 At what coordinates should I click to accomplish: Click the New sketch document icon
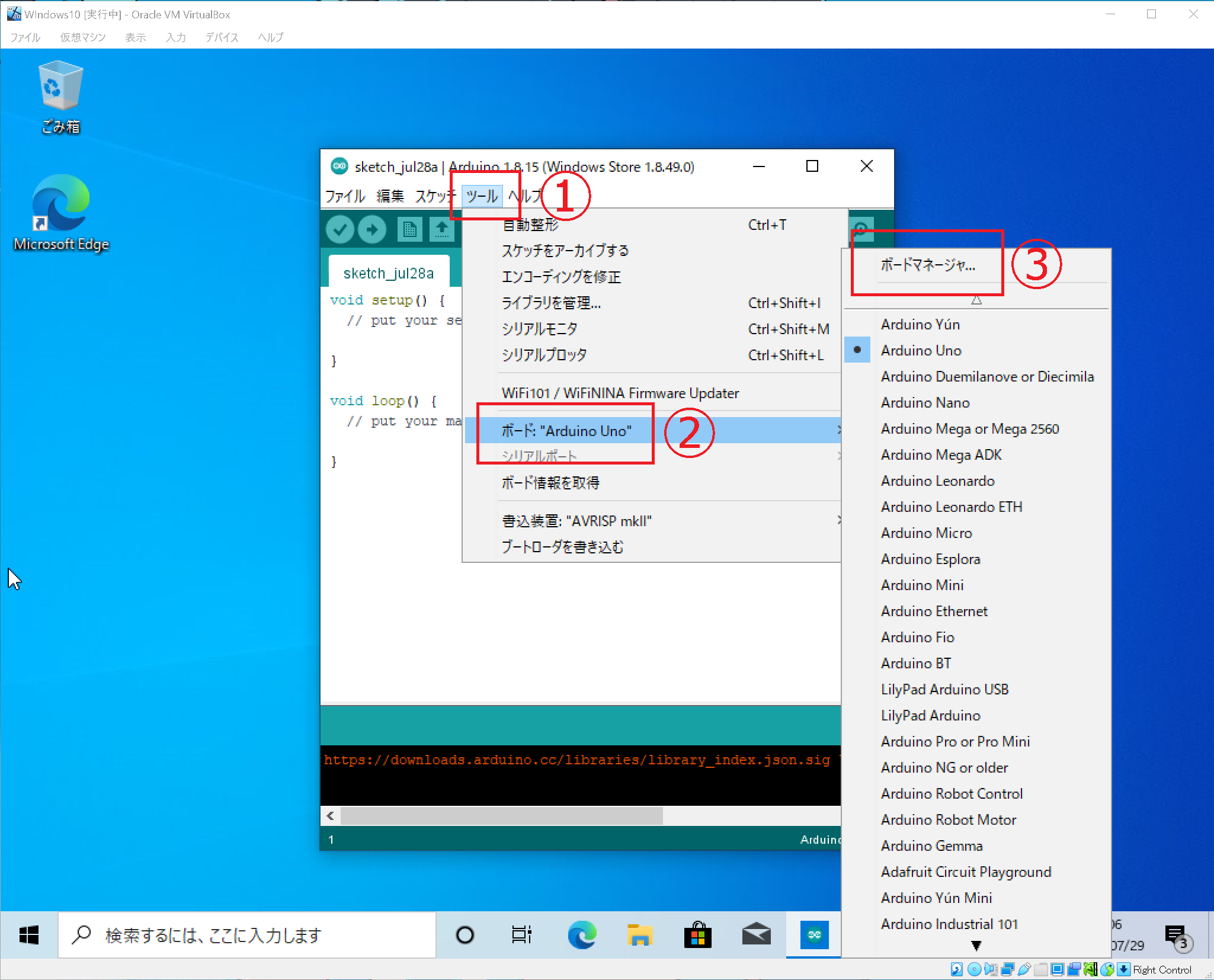point(409,229)
